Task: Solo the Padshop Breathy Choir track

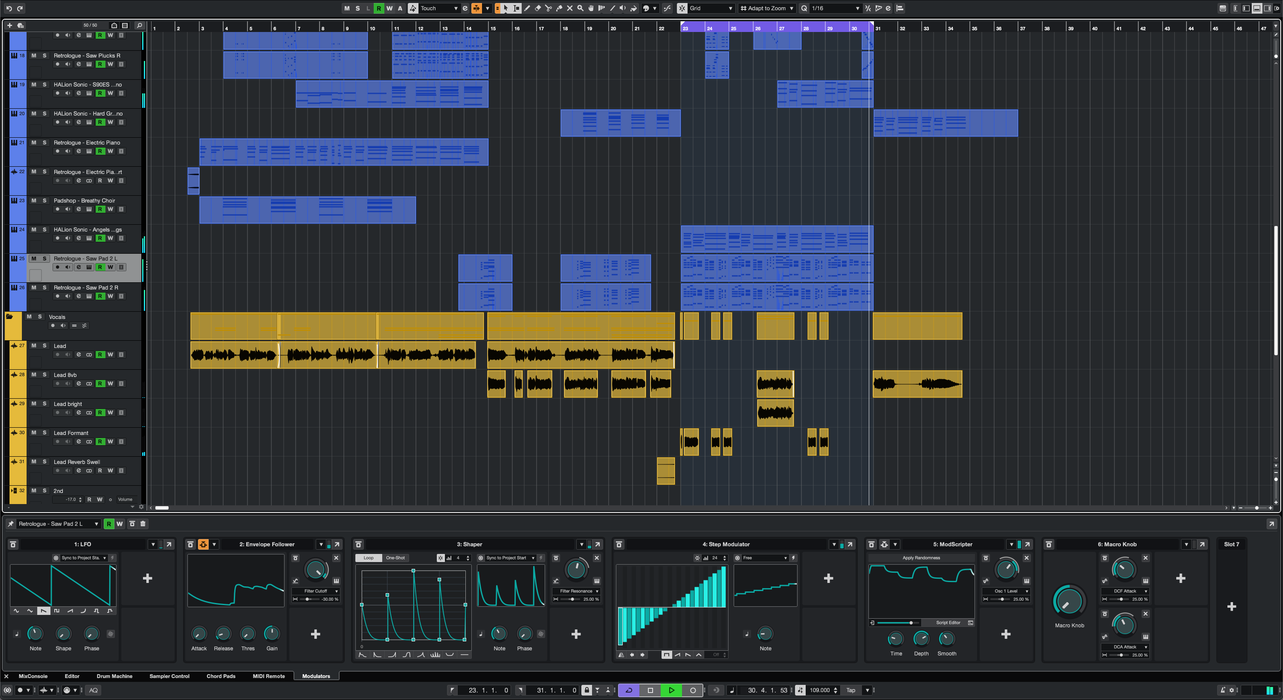Action: pos(44,200)
